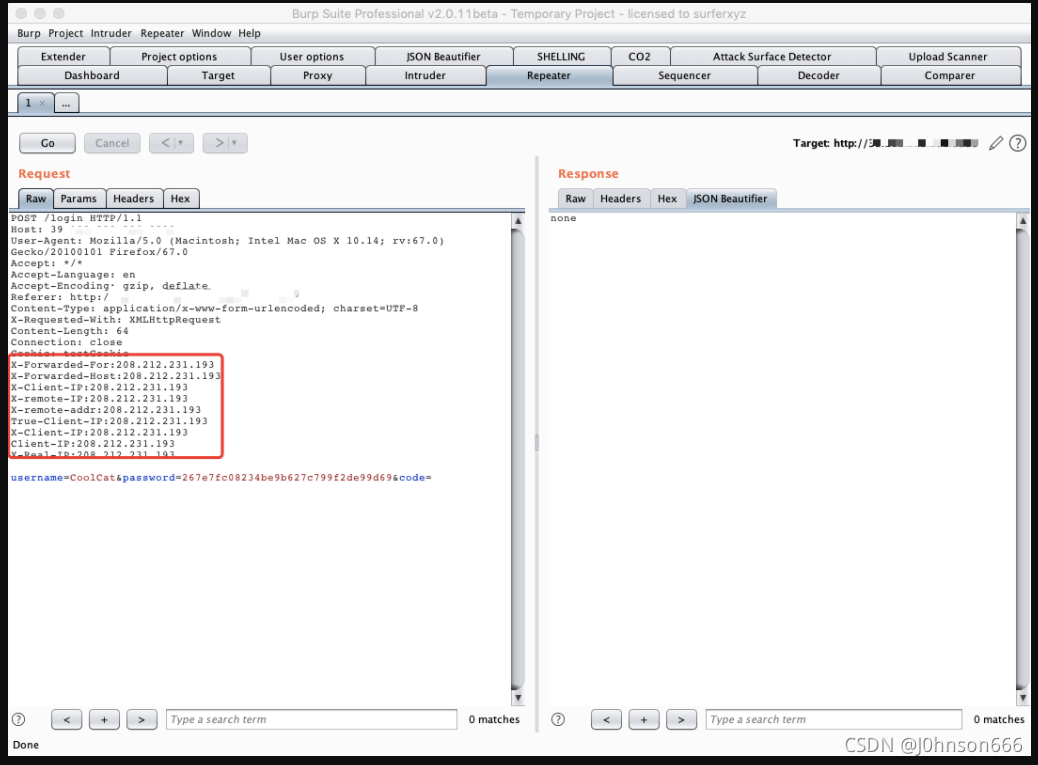Screen dimensions: 1038x765
Task: Select the request Hex tab
Action: coord(180,199)
